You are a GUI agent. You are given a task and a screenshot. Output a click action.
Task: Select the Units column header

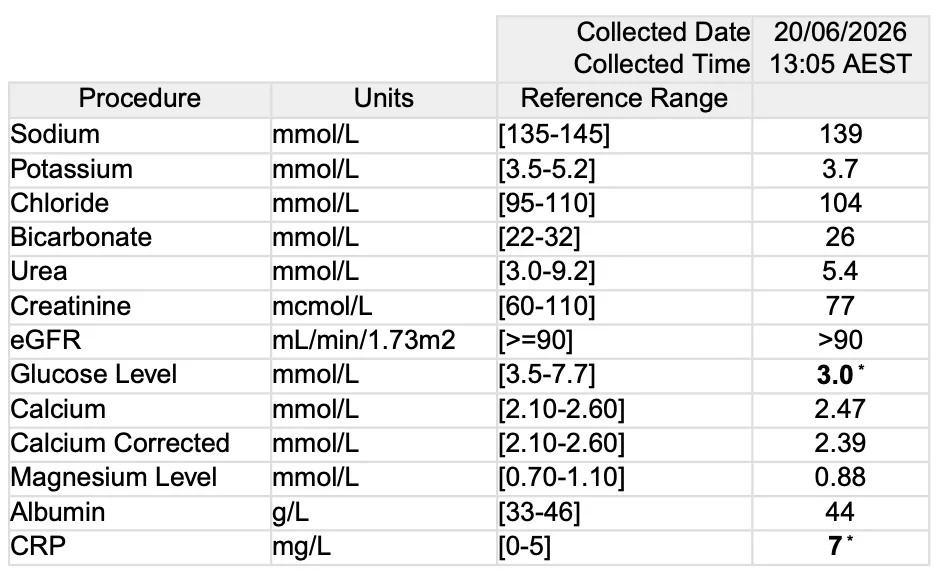point(384,98)
